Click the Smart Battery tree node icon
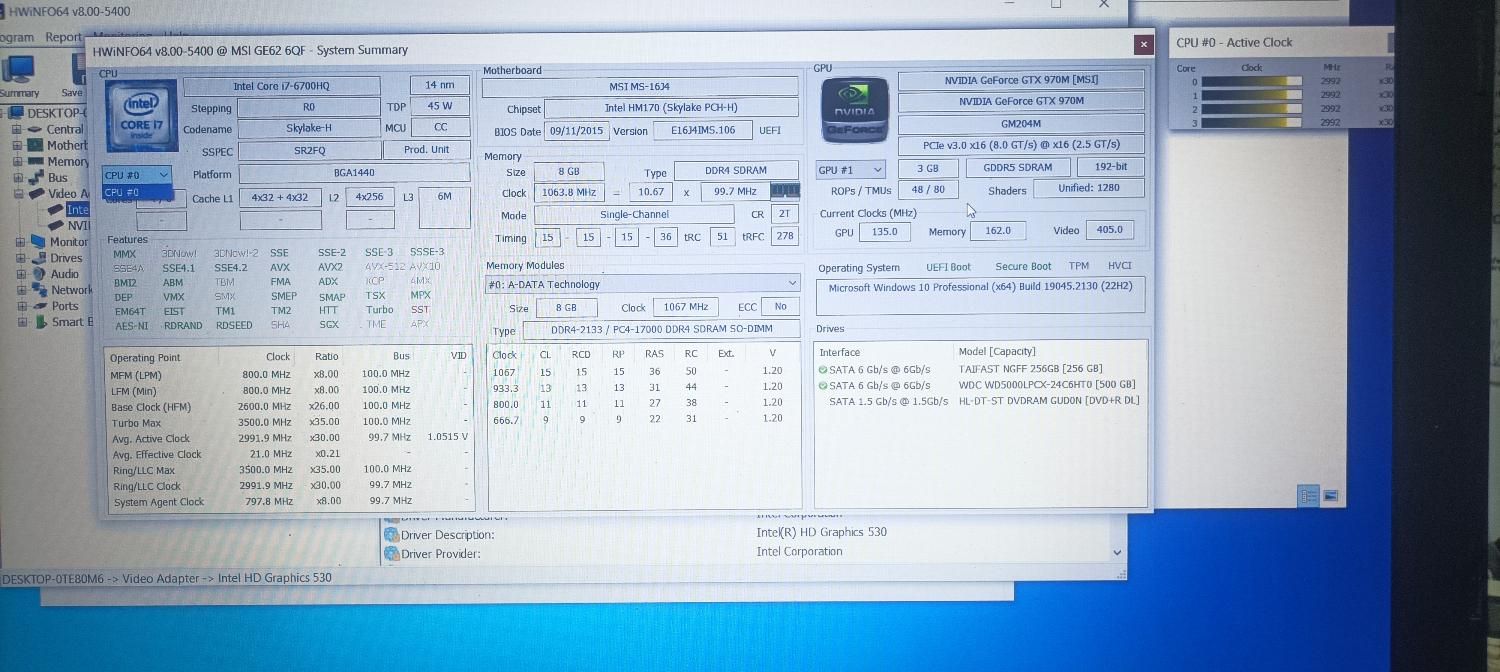 coord(40,321)
